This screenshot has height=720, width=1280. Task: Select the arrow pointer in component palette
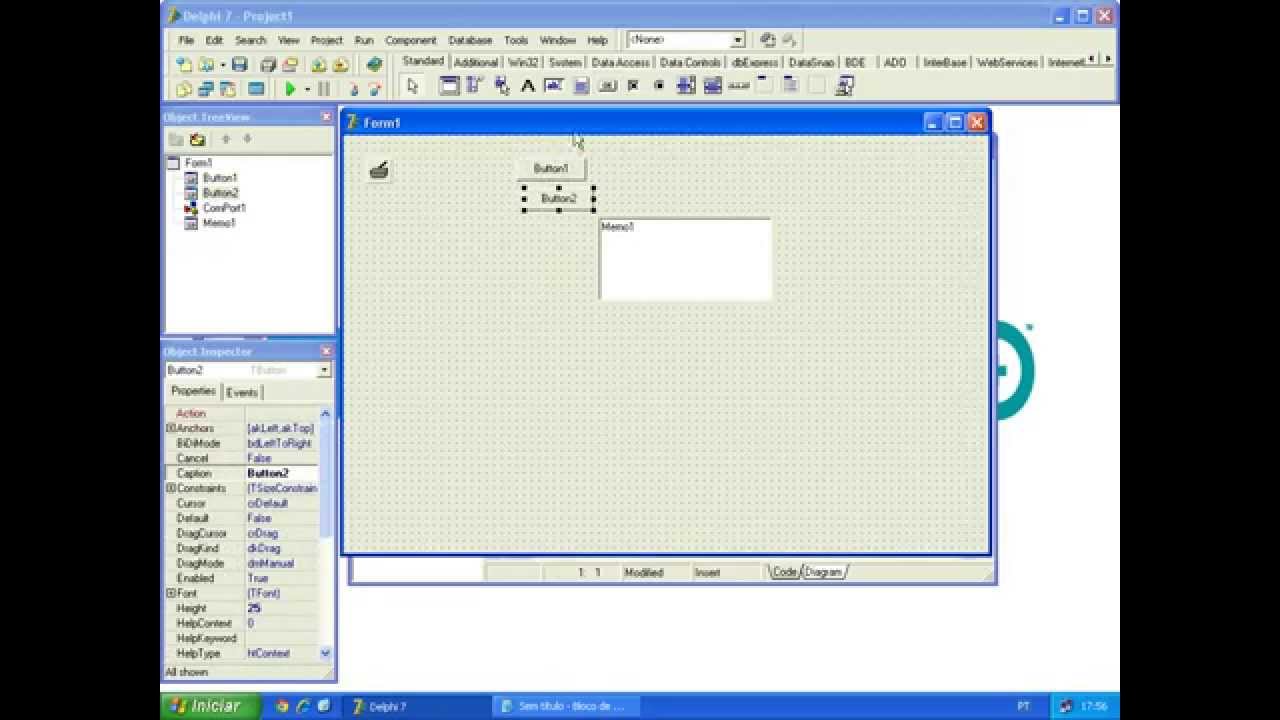click(412, 86)
